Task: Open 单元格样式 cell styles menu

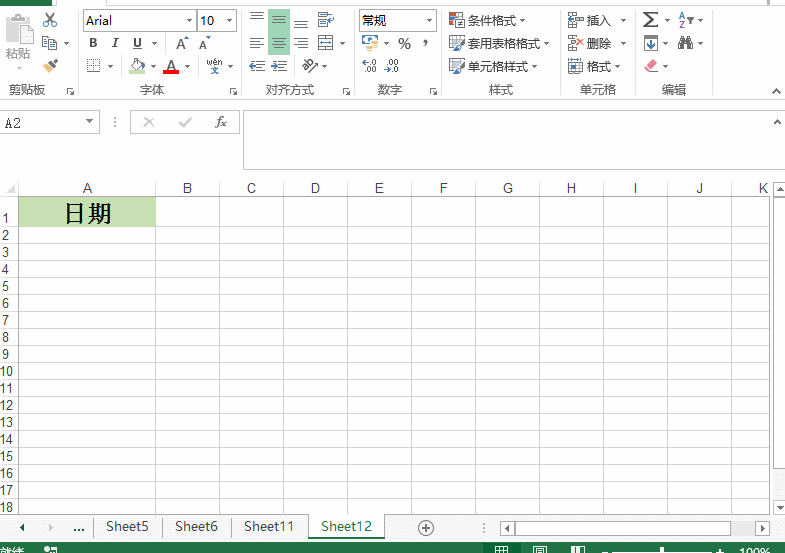Action: (493, 66)
